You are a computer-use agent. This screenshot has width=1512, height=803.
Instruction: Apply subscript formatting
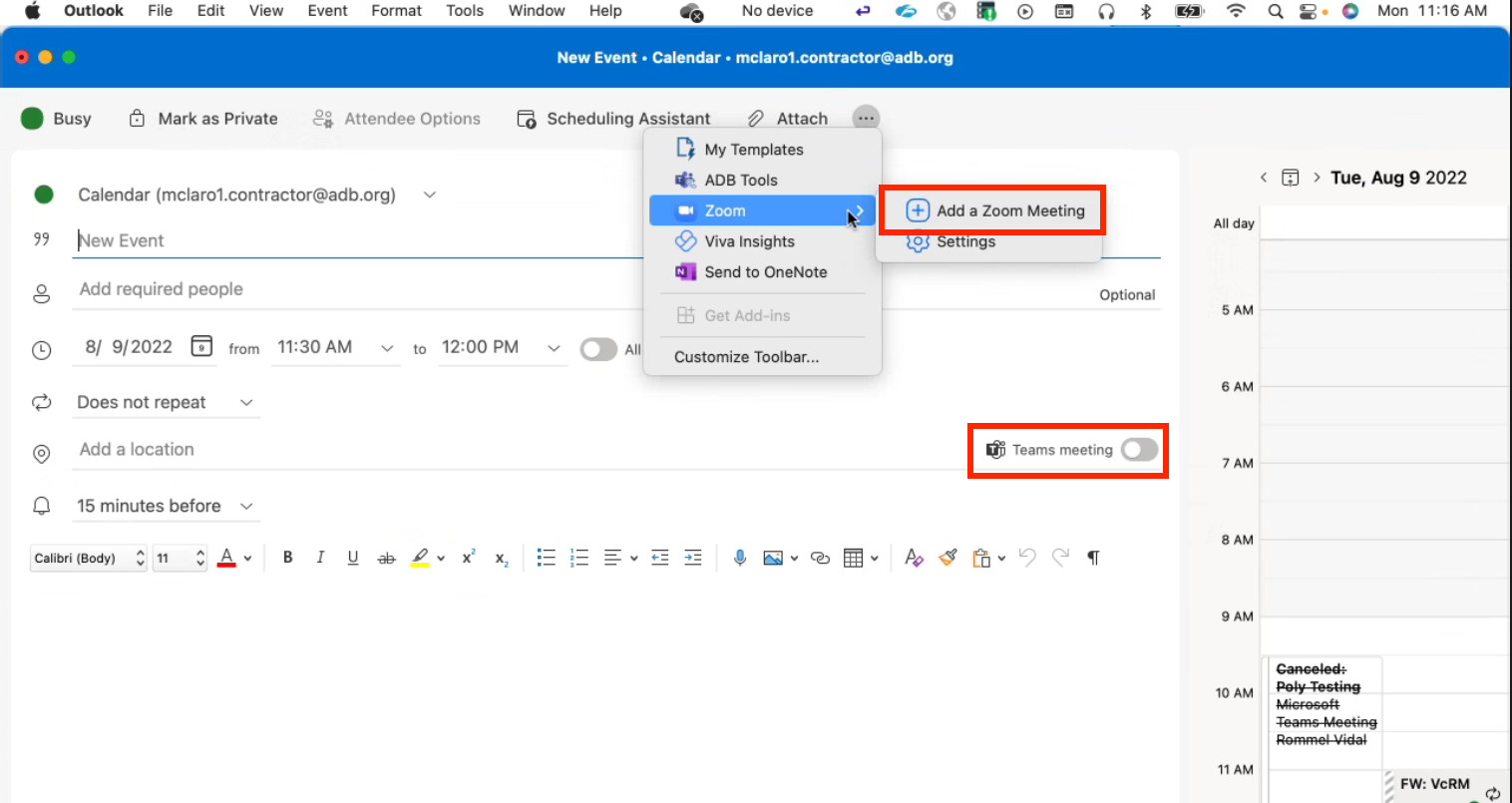[x=502, y=559]
